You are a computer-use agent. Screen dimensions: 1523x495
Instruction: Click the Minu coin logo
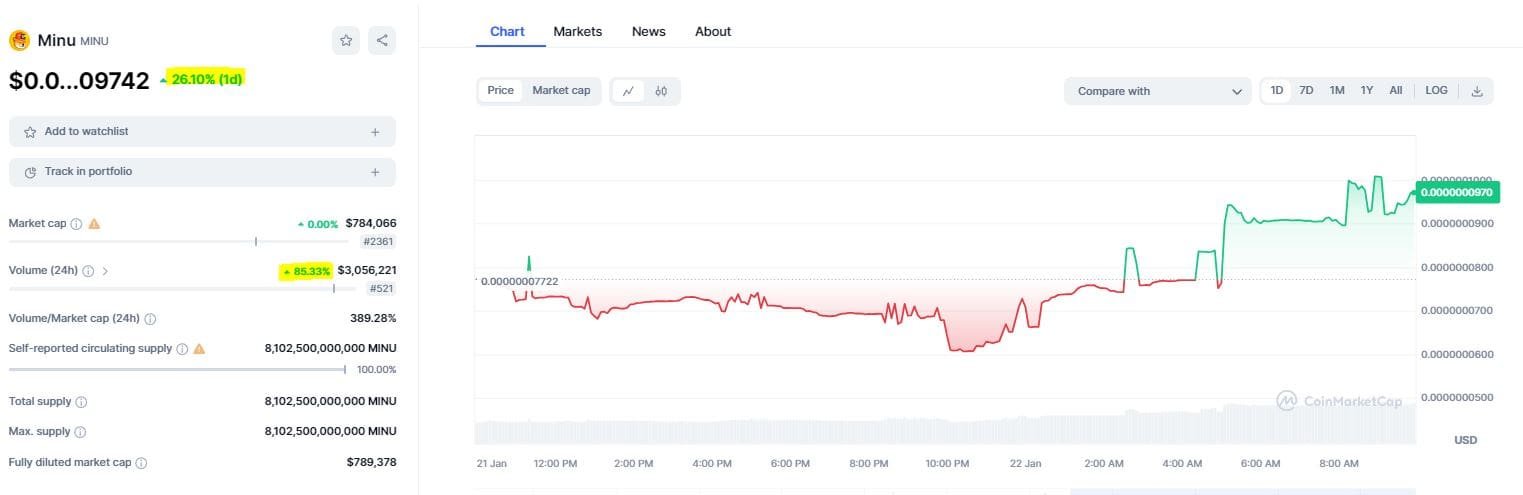(x=19, y=41)
